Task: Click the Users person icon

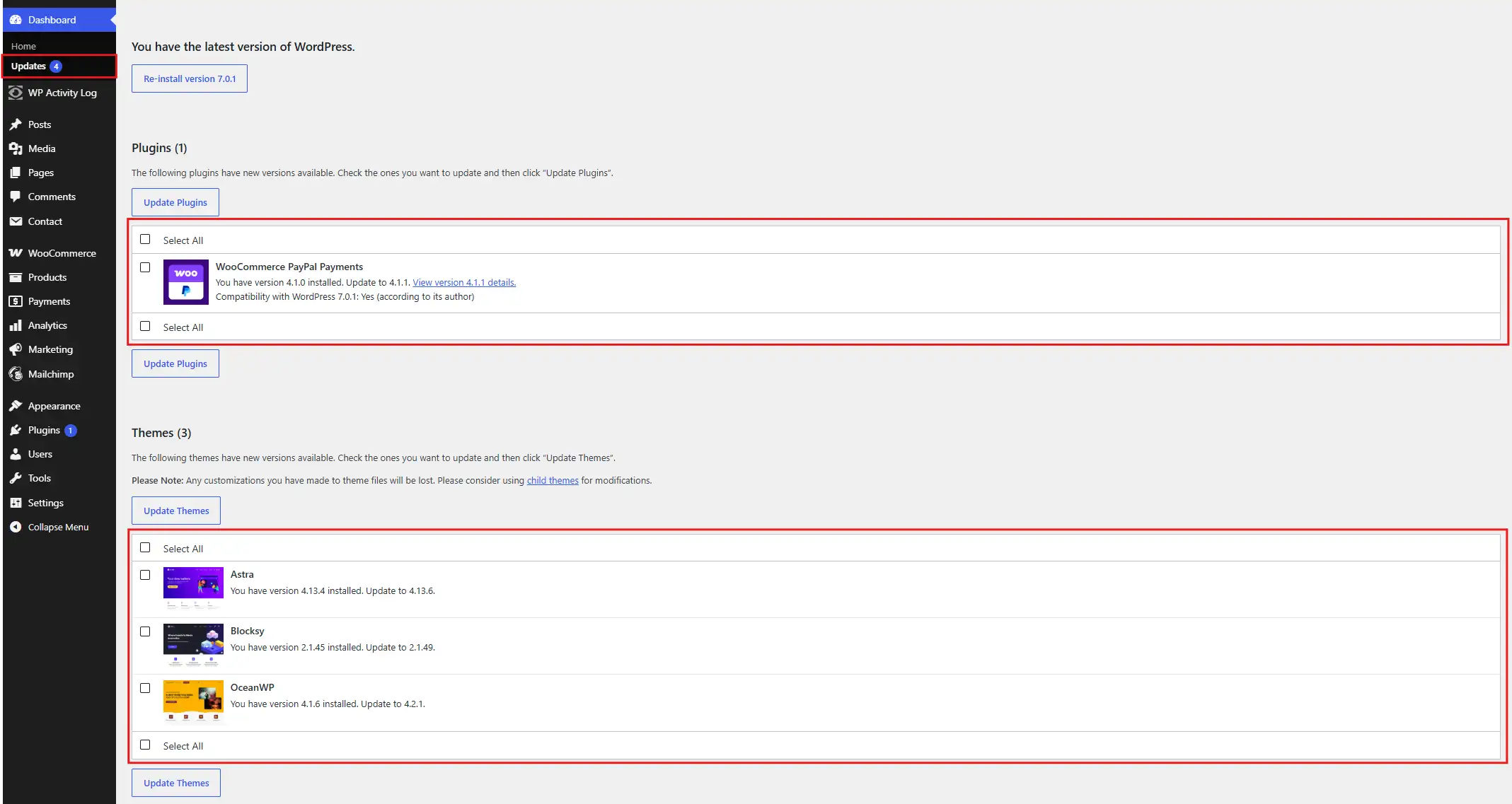Action: coord(16,454)
